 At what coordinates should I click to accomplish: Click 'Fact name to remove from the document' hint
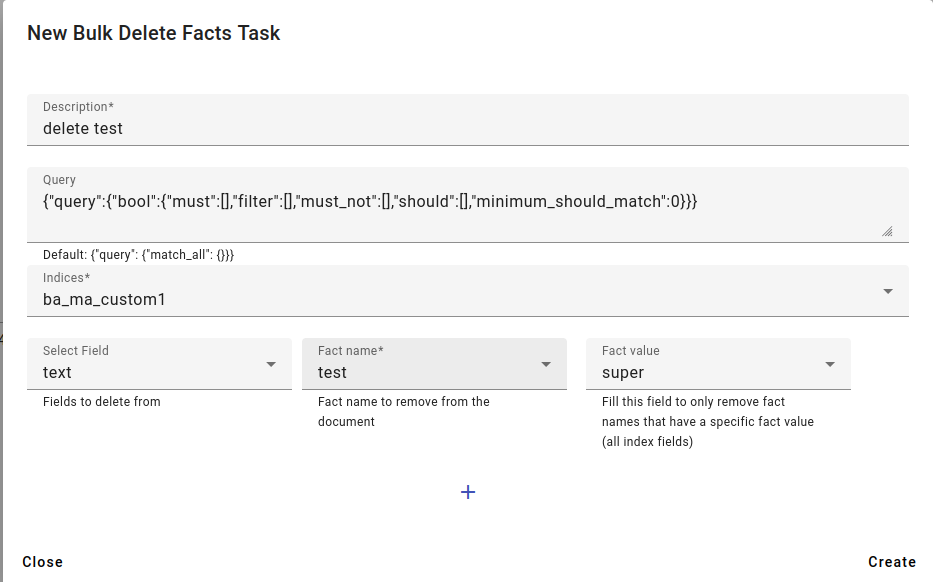(403, 411)
